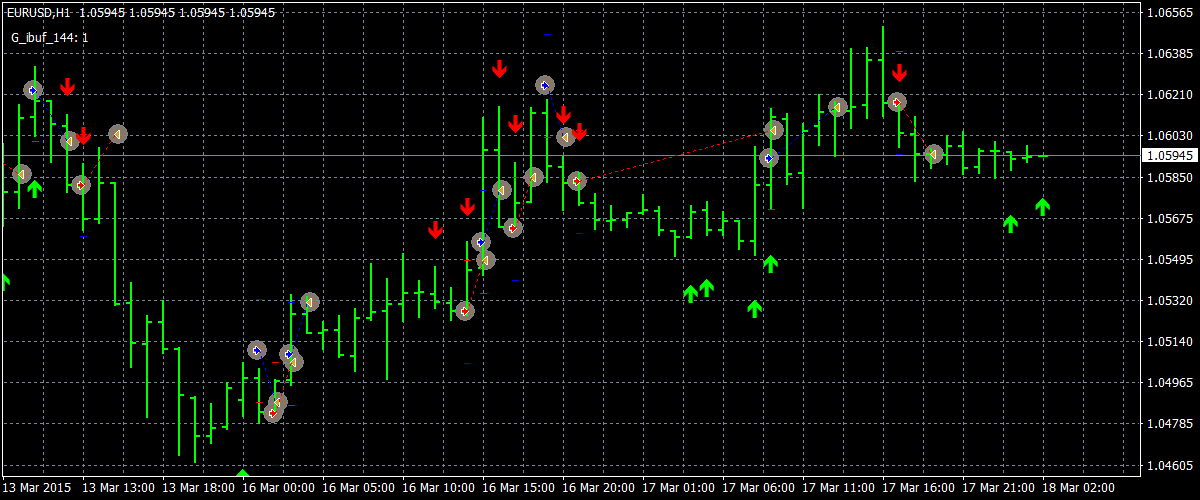Click the 1.05495 price scale label
1200x500 pixels.
(x=1169, y=259)
